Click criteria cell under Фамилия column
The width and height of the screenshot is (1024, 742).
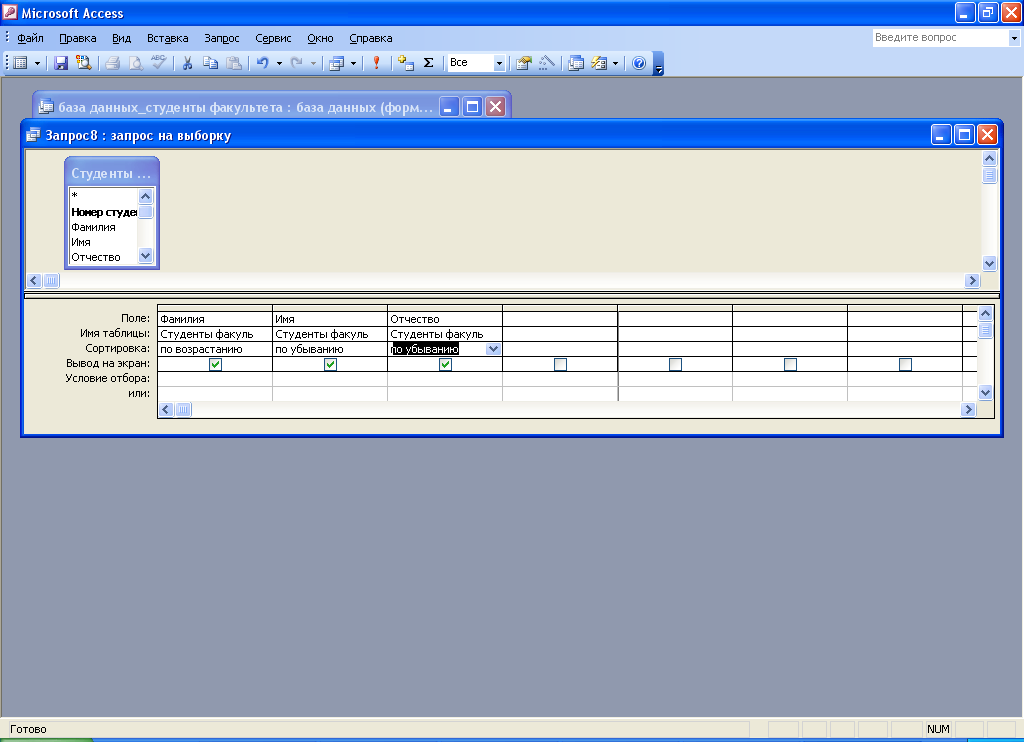coord(215,379)
